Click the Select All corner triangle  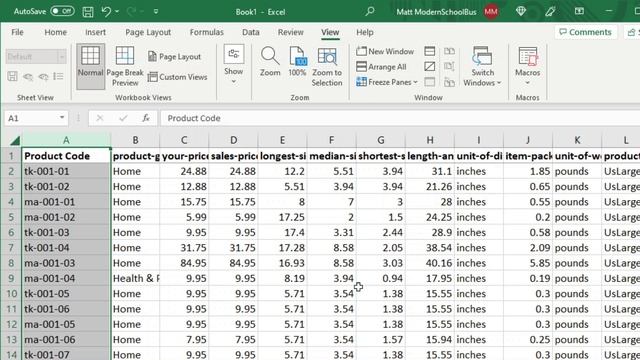(x=15, y=141)
